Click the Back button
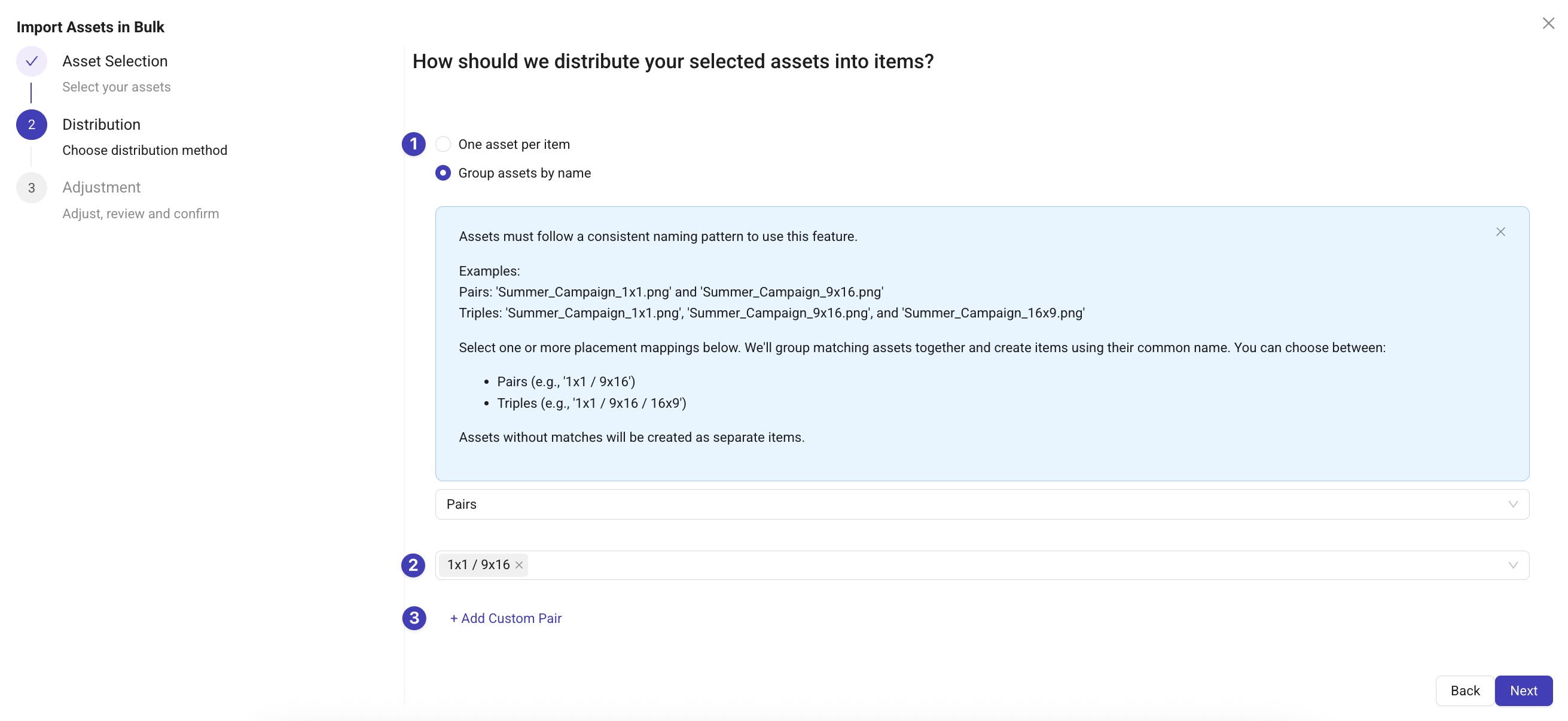This screenshot has width=1568, height=721. [1465, 691]
